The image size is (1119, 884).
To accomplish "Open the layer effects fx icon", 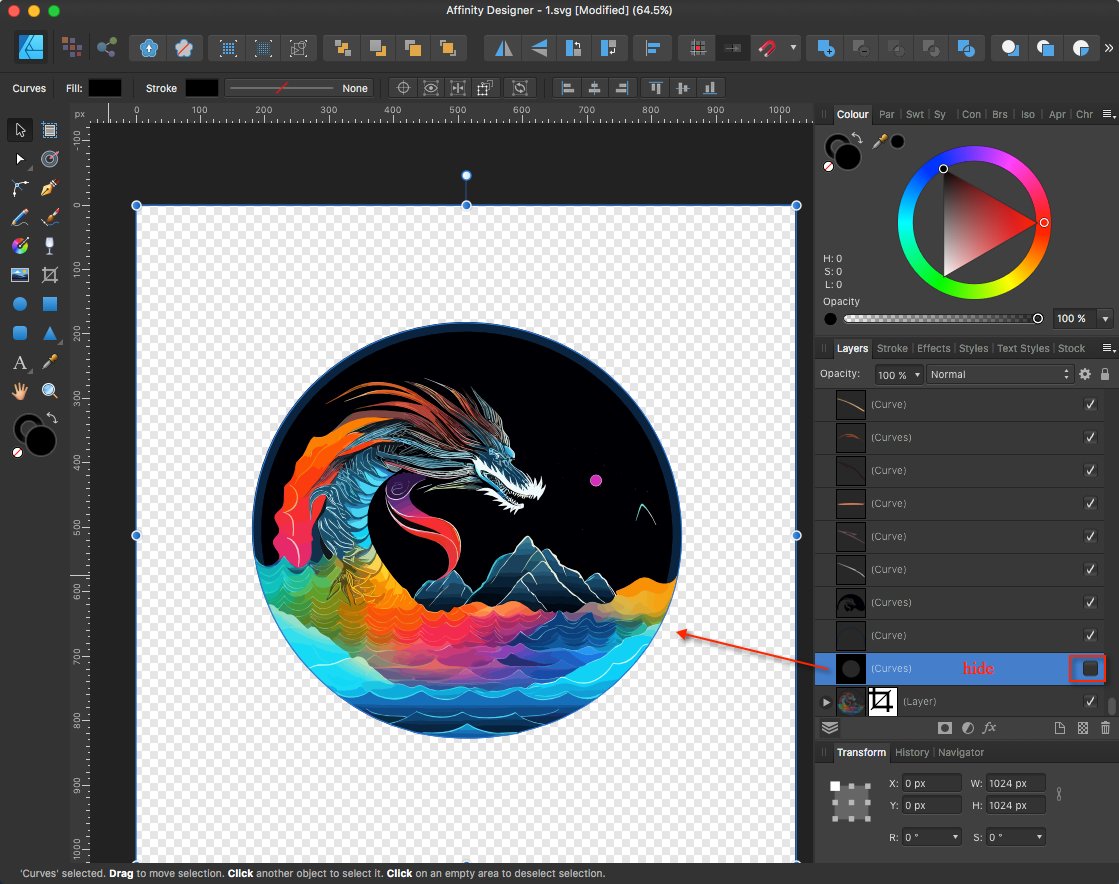I will pos(990,728).
